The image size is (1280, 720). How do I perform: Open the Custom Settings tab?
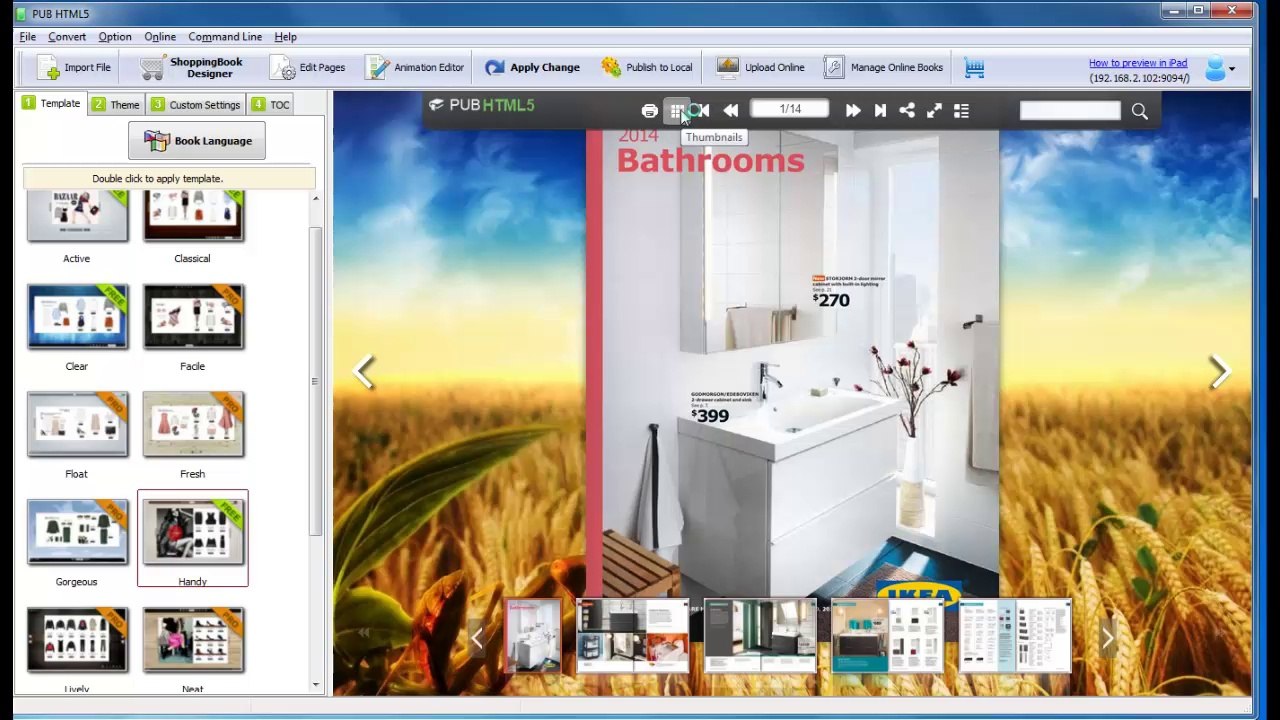point(196,104)
